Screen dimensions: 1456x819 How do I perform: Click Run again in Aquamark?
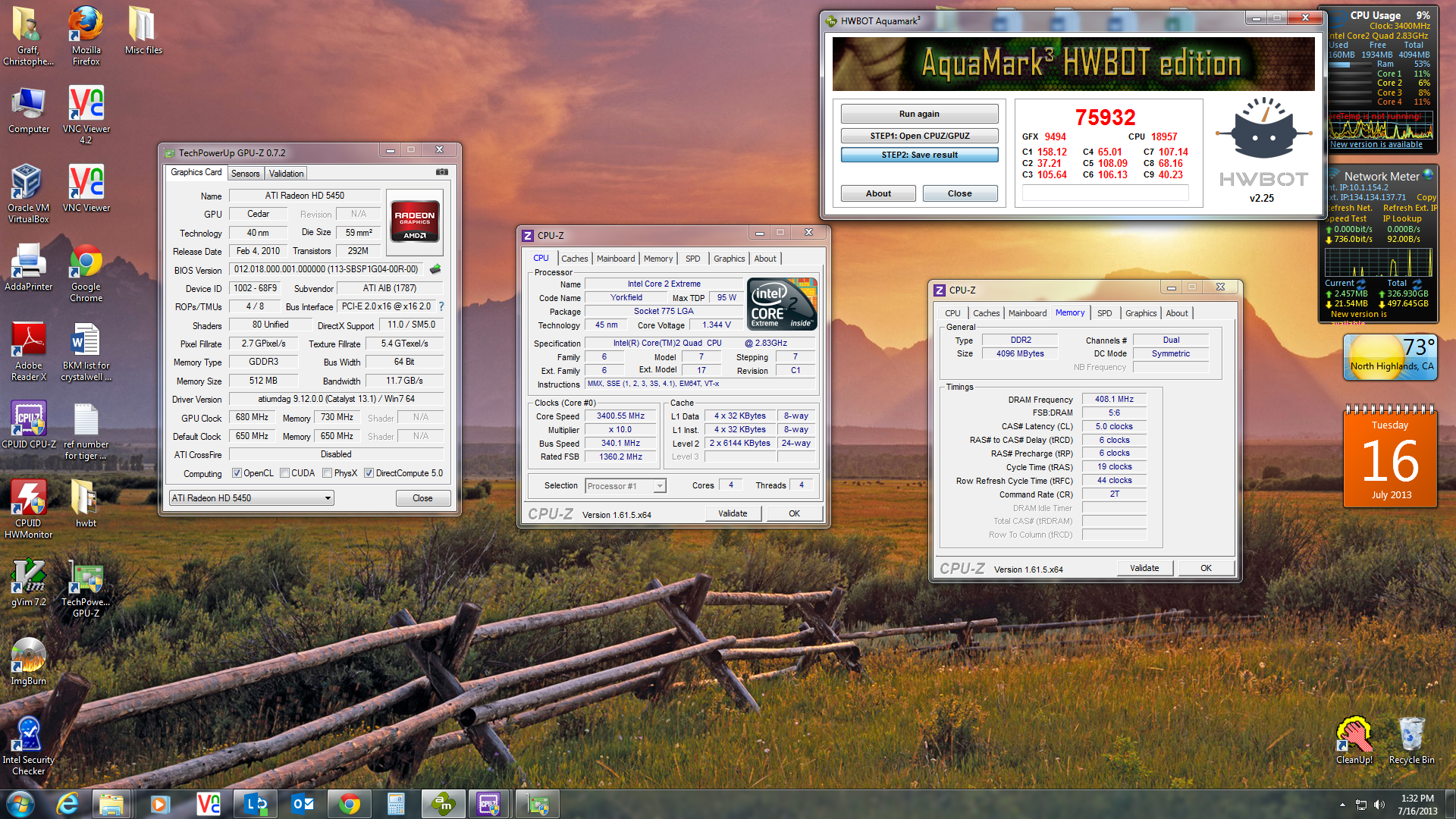[919, 114]
